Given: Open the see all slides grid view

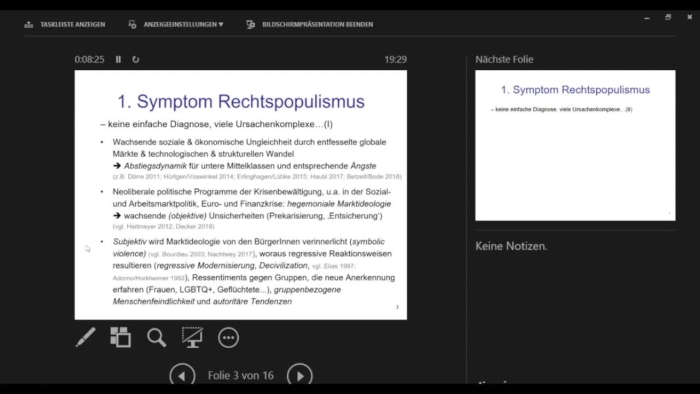Looking at the screenshot, I should [x=121, y=337].
